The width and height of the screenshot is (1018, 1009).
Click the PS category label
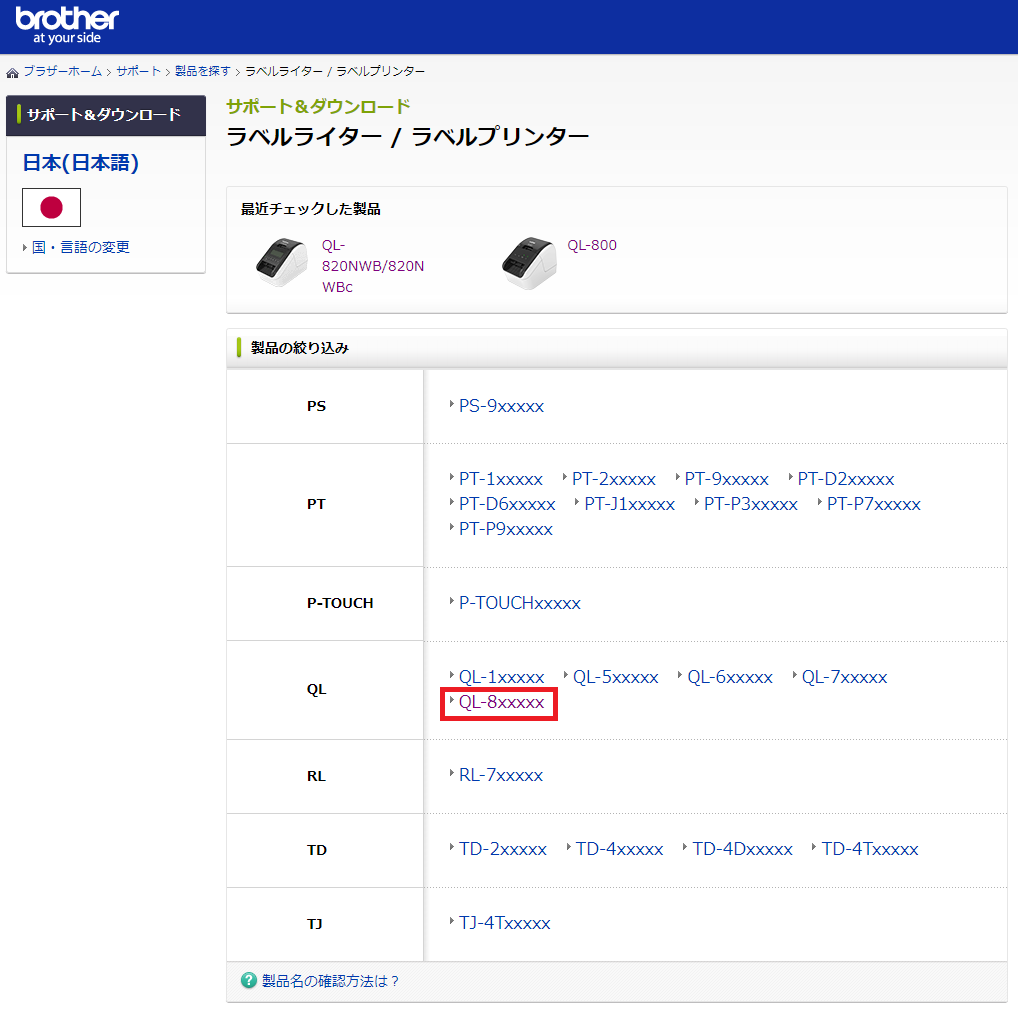pyautogui.click(x=316, y=406)
